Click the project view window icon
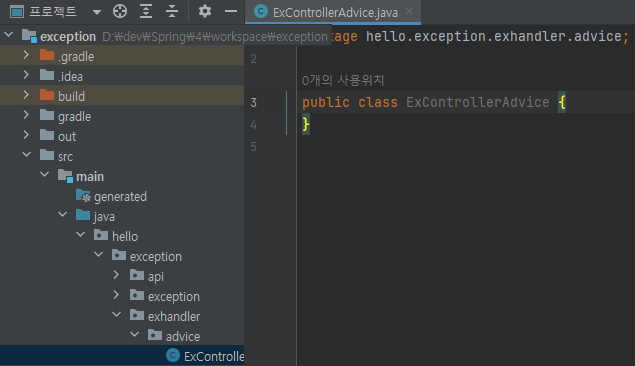Image resolution: width=635 pixels, height=366 pixels. pos(17,12)
